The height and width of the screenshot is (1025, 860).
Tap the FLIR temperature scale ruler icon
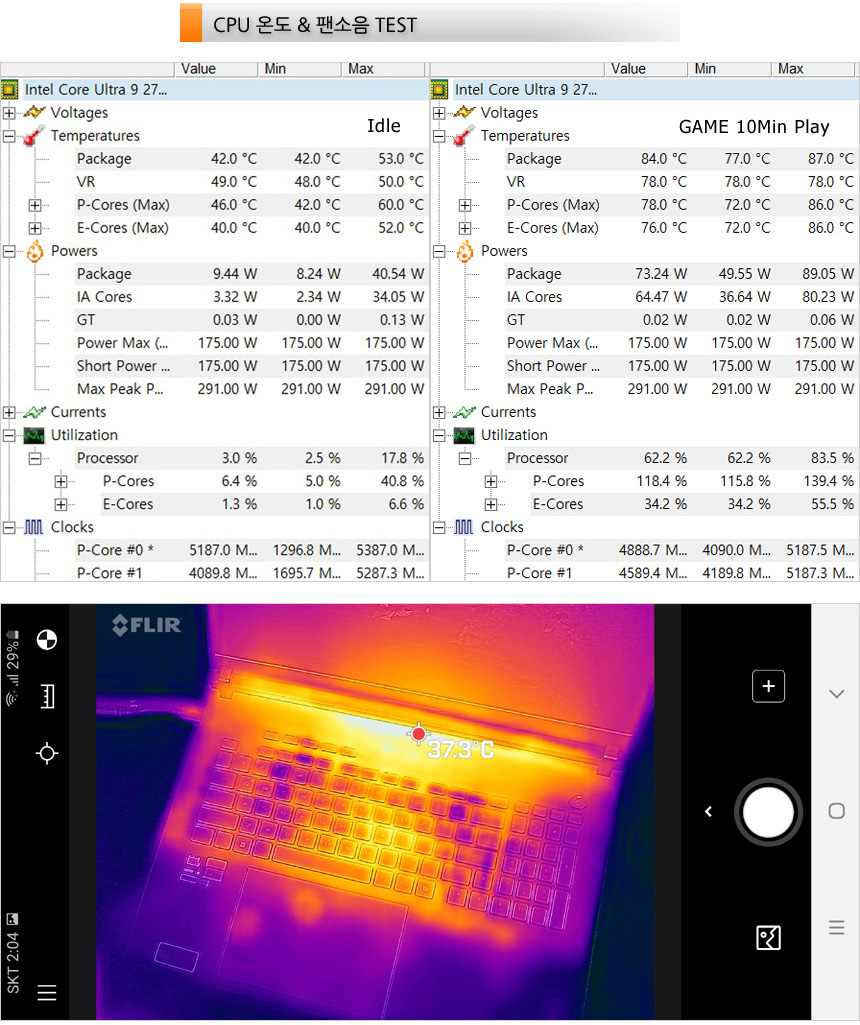(x=47, y=696)
